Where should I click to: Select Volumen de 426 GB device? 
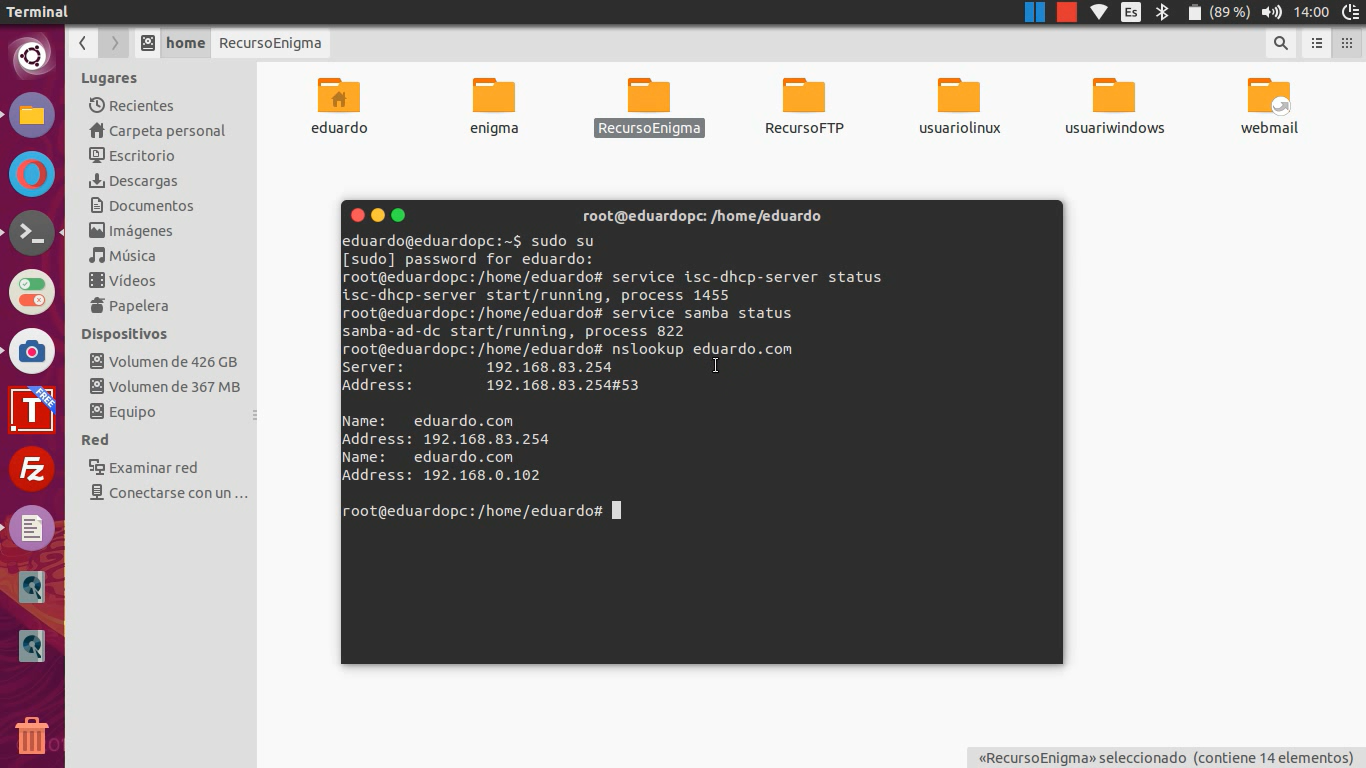click(x=172, y=362)
